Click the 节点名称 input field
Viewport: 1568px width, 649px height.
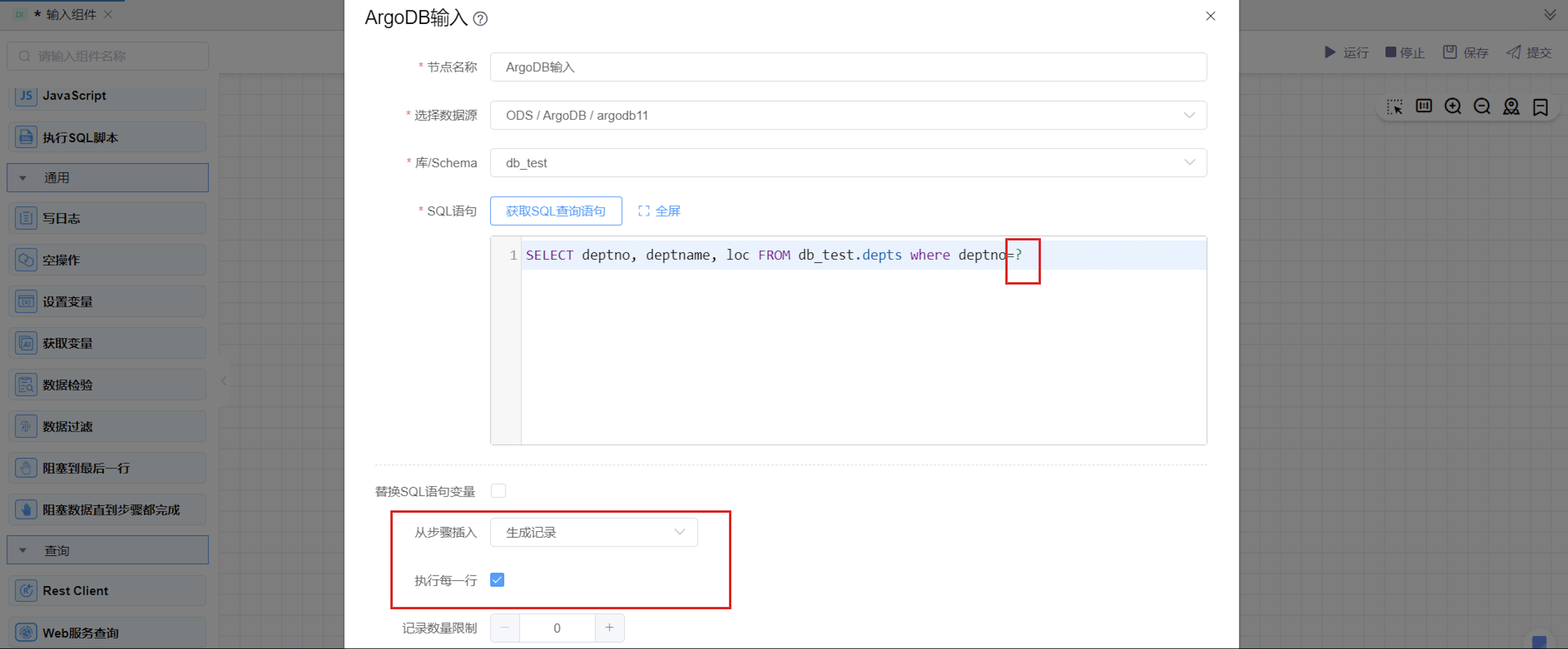click(x=847, y=67)
